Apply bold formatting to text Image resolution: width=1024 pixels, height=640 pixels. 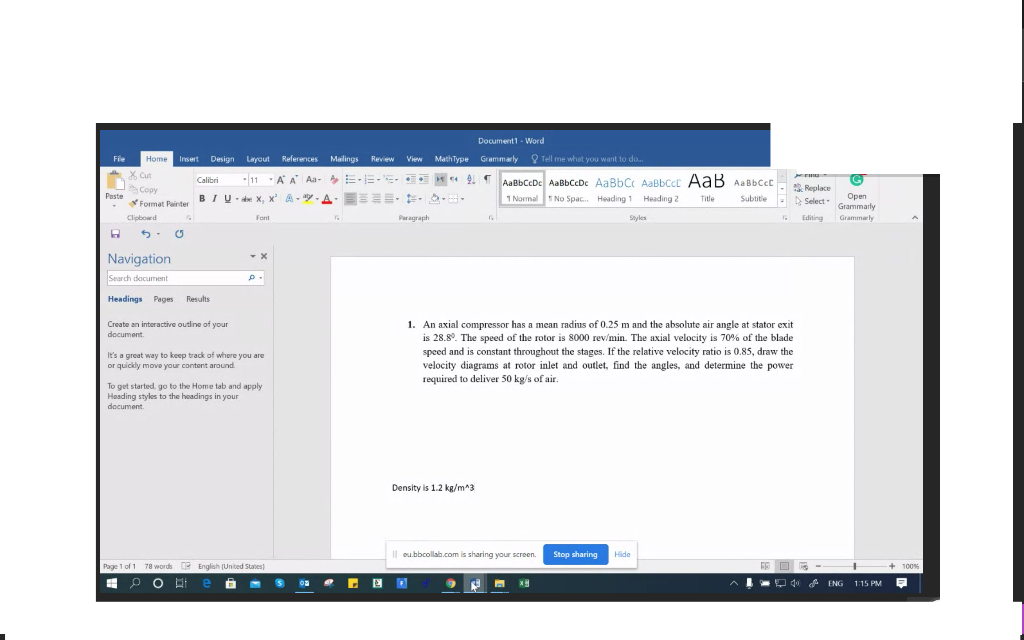(x=202, y=198)
